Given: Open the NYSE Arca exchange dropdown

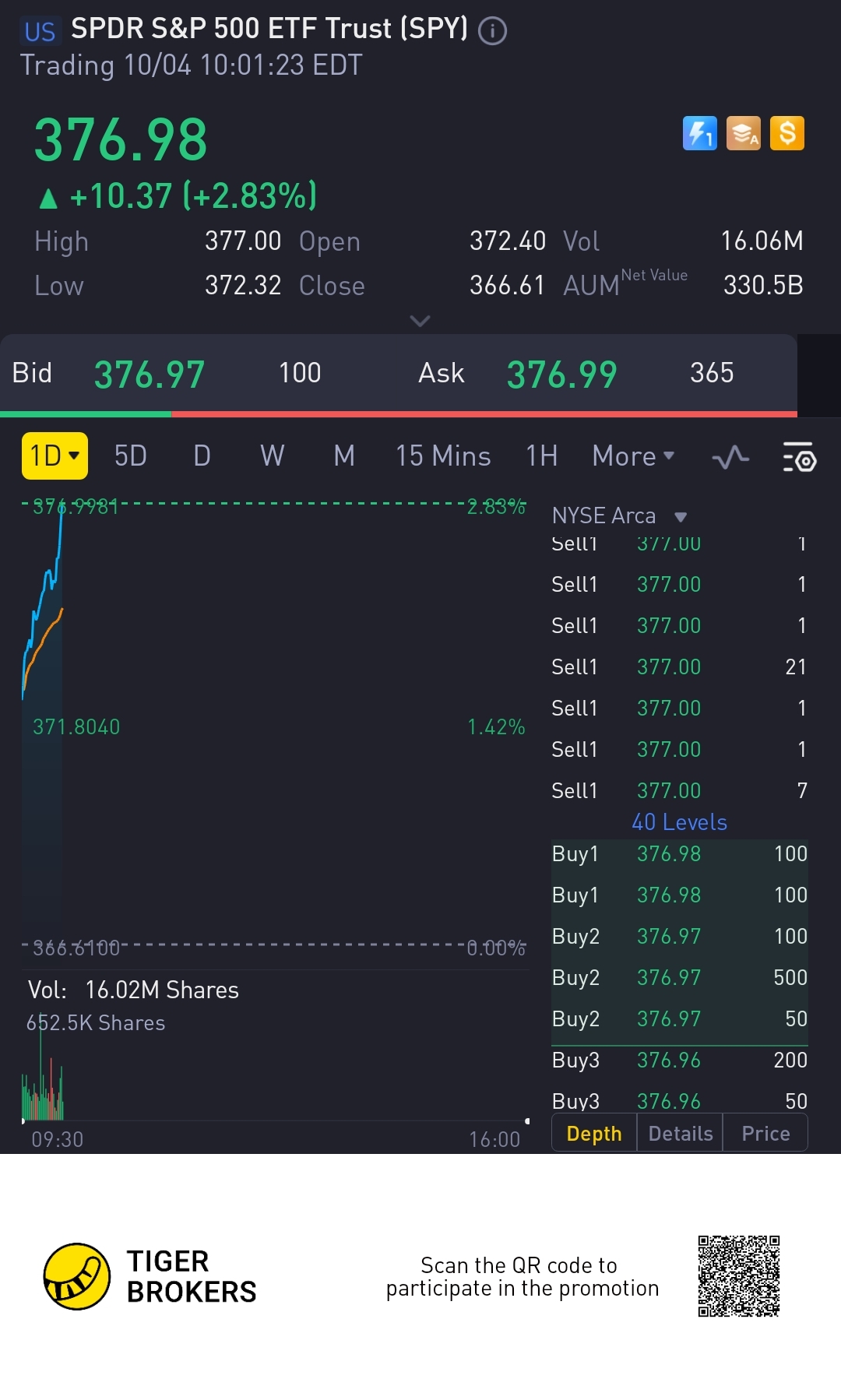Looking at the screenshot, I should click(619, 515).
